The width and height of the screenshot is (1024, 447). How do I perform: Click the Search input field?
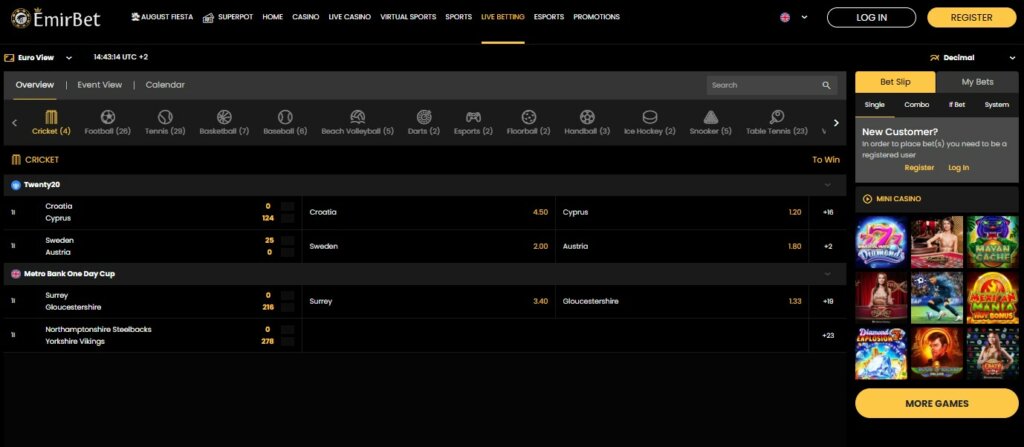tap(772, 85)
